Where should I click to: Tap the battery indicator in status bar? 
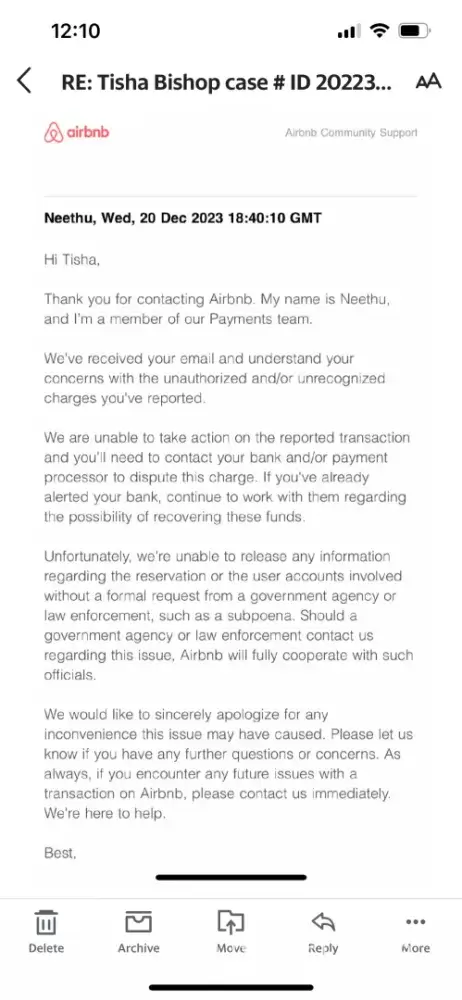[x=414, y=31]
